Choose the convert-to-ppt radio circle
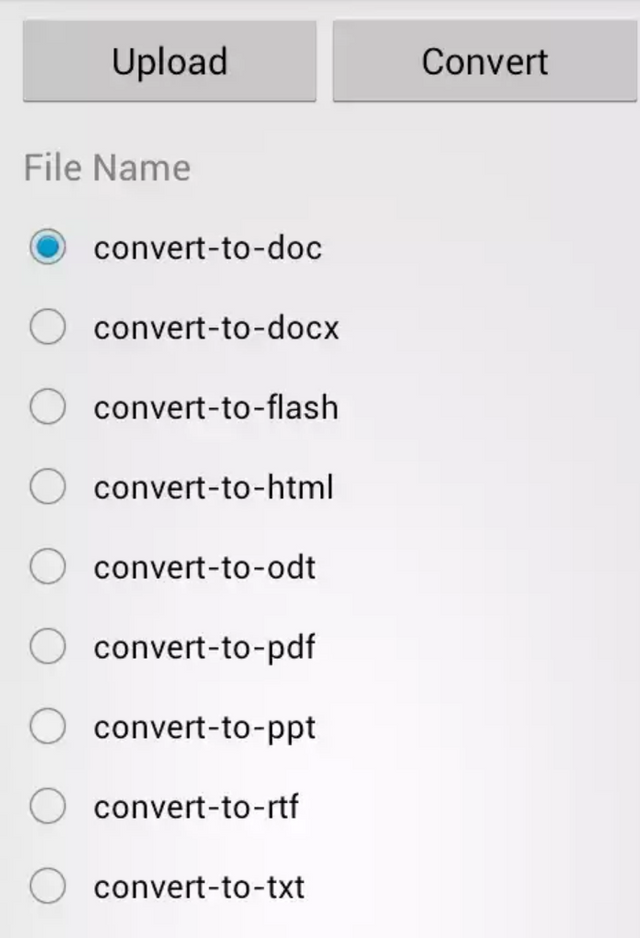 pyautogui.click(x=47, y=727)
